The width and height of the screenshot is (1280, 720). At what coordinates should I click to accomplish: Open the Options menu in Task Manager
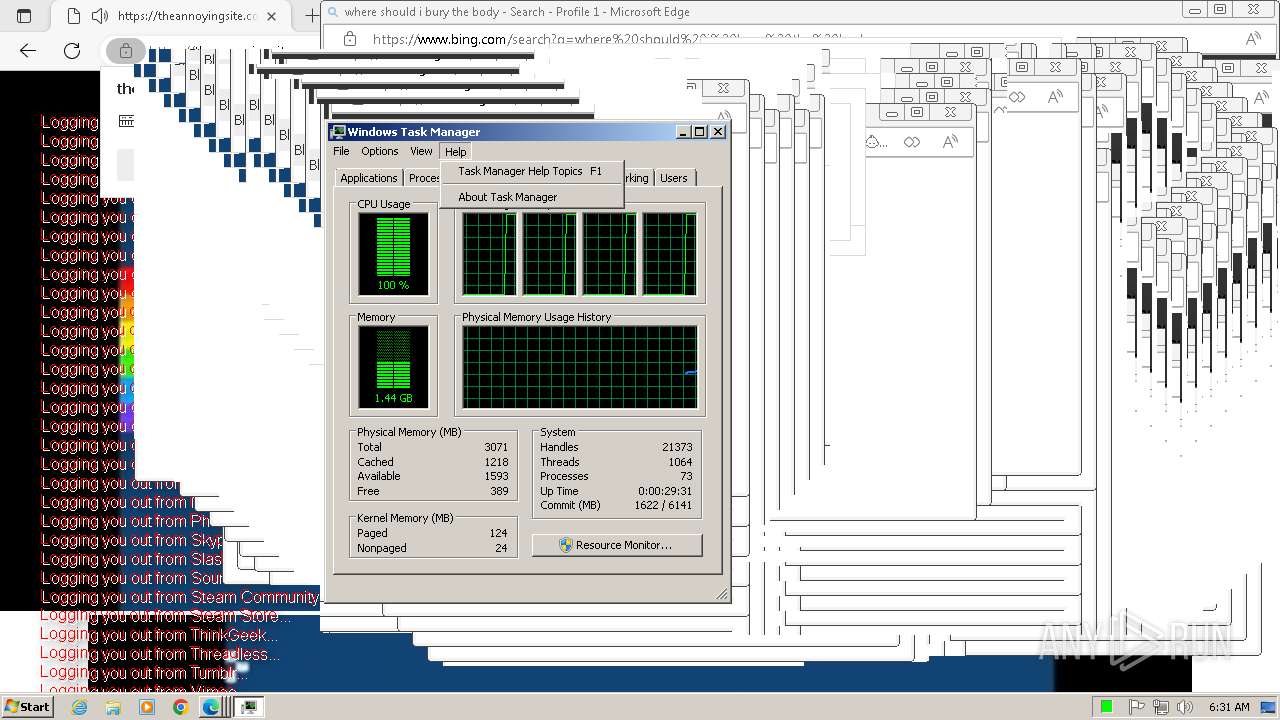[x=379, y=151]
